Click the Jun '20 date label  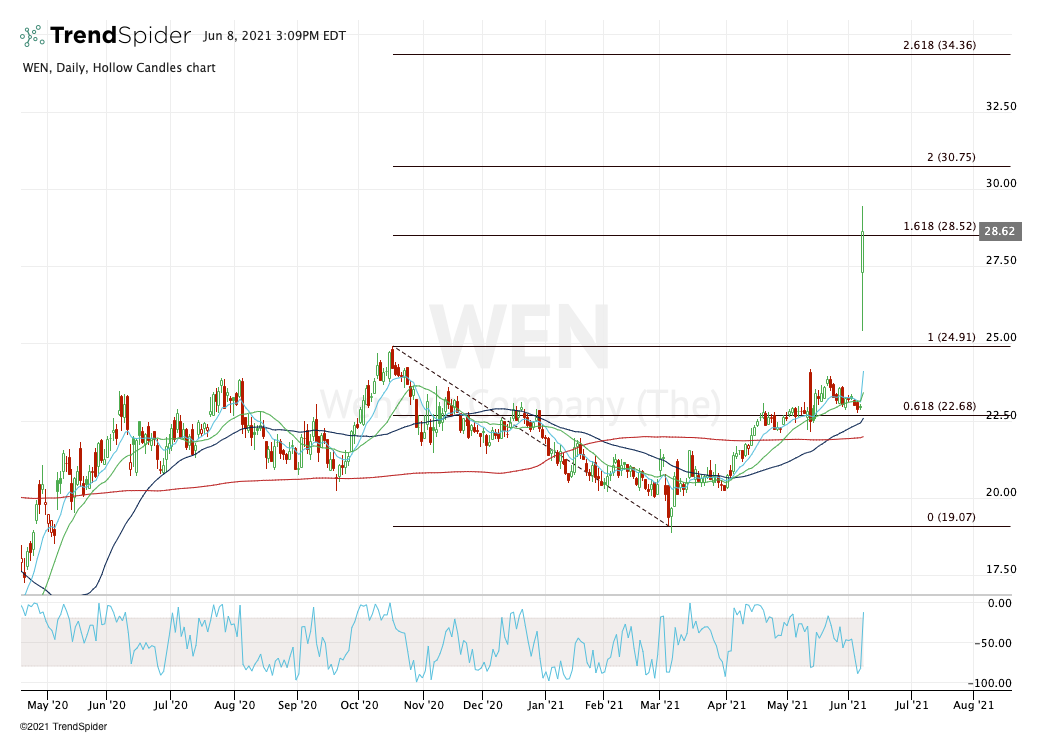coord(107,705)
